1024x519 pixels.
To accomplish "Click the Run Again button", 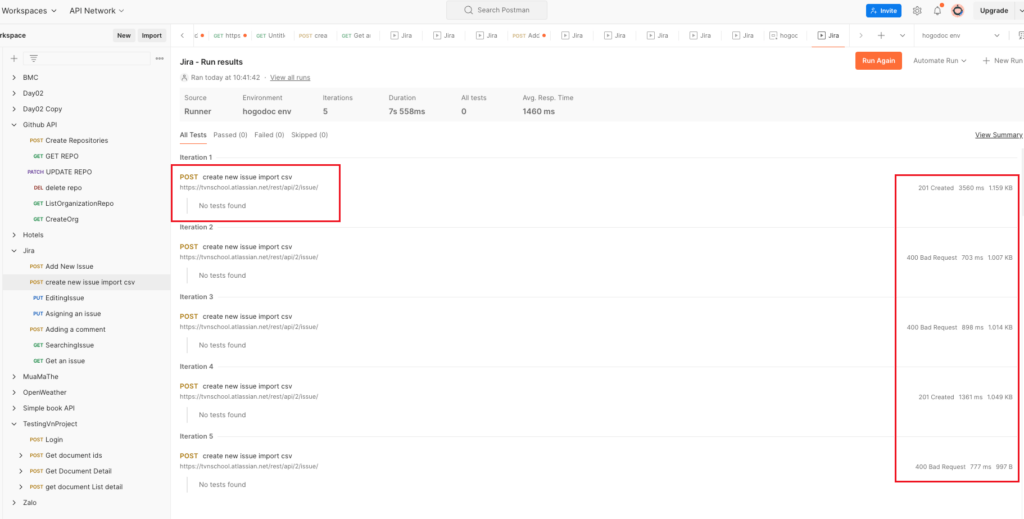I will coord(878,61).
